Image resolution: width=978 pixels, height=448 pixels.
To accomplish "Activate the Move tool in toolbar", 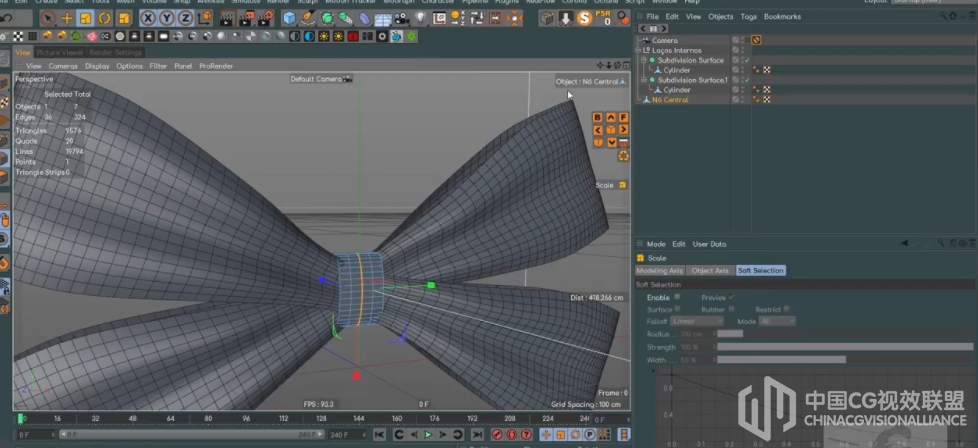I will coord(67,18).
